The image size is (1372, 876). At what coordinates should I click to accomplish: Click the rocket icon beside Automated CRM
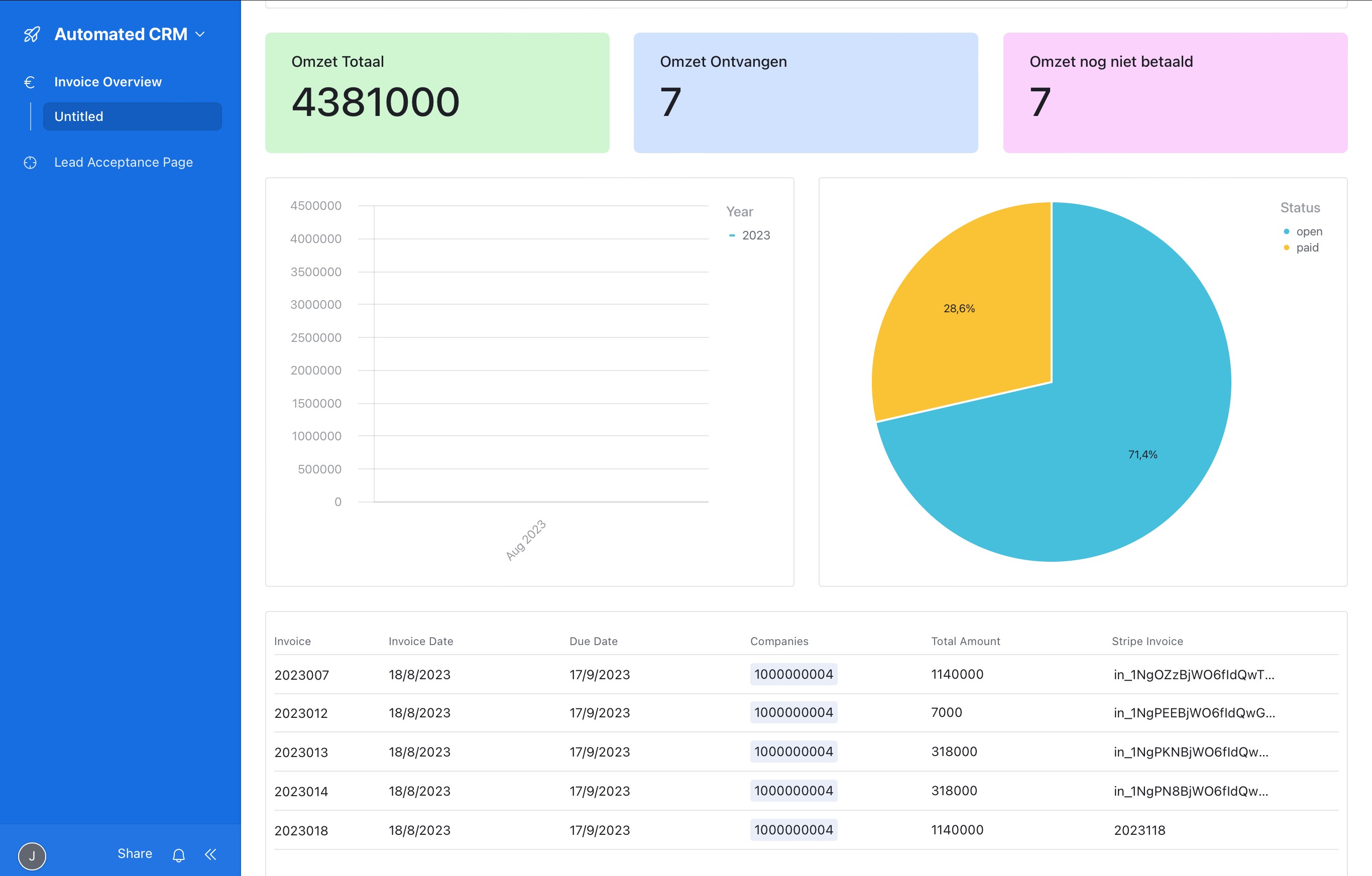[32, 35]
